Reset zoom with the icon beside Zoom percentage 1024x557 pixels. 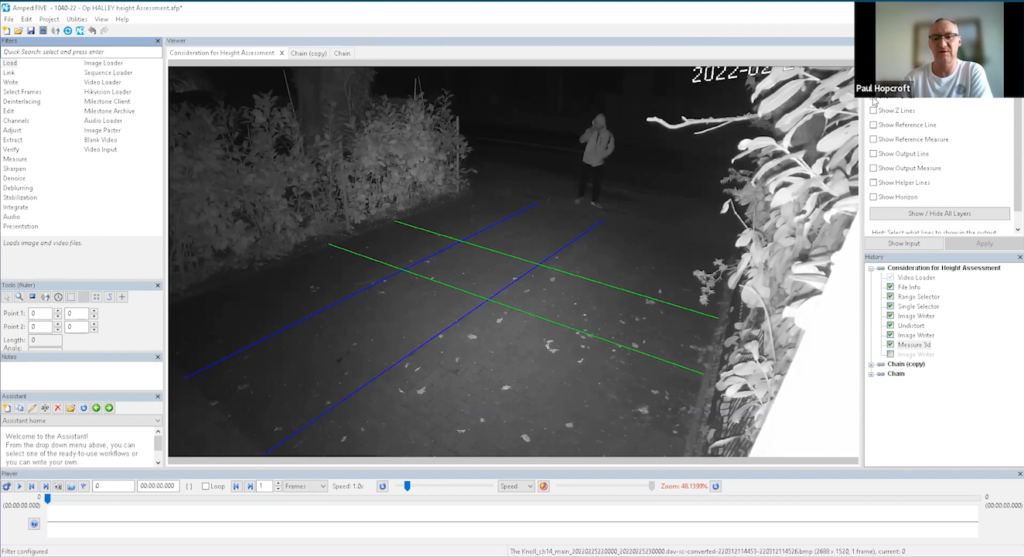click(716, 486)
